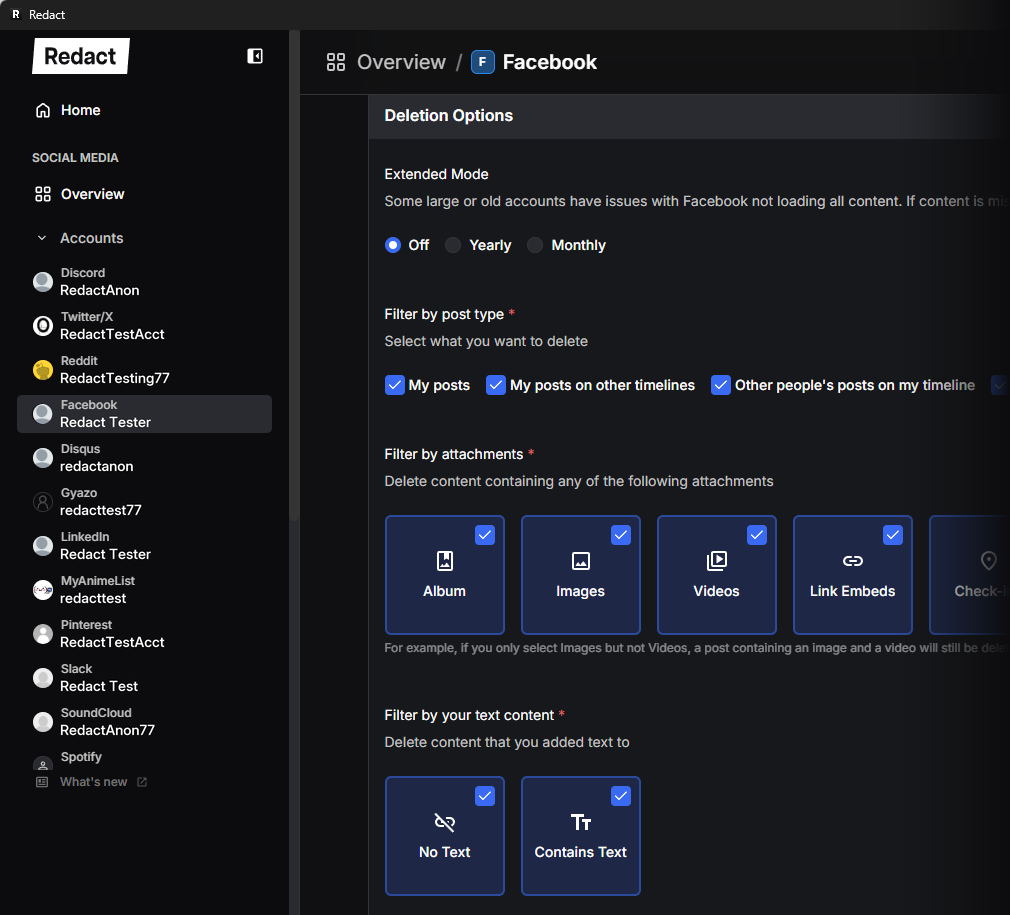Click the Home house icon

click(x=43, y=110)
